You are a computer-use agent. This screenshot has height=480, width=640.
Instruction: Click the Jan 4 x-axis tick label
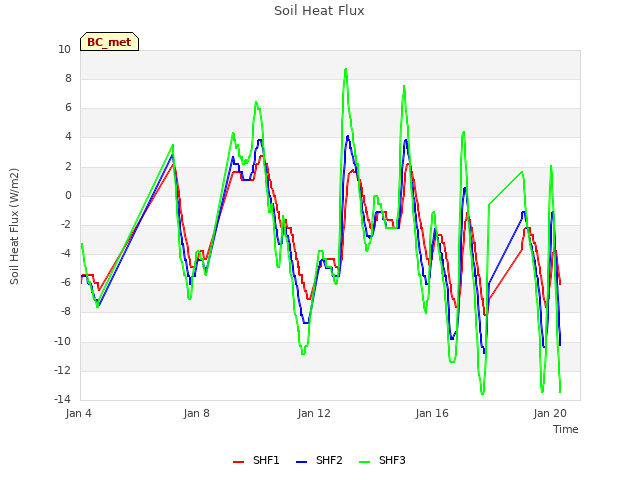pyautogui.click(x=78, y=413)
